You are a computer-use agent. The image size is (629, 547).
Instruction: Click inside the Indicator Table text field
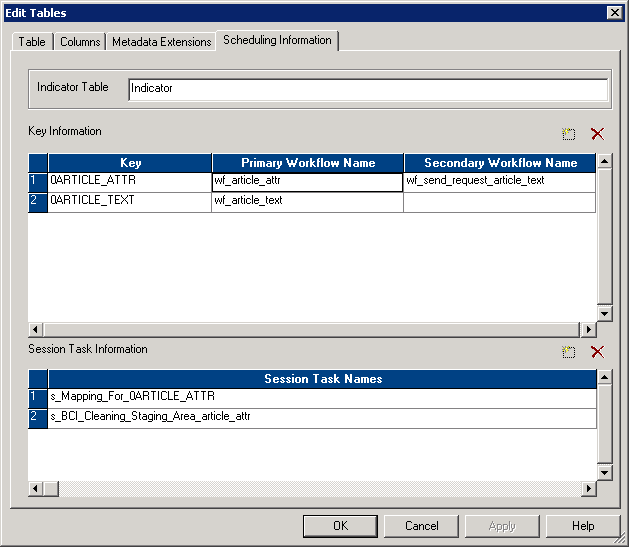pyautogui.click(x=368, y=89)
